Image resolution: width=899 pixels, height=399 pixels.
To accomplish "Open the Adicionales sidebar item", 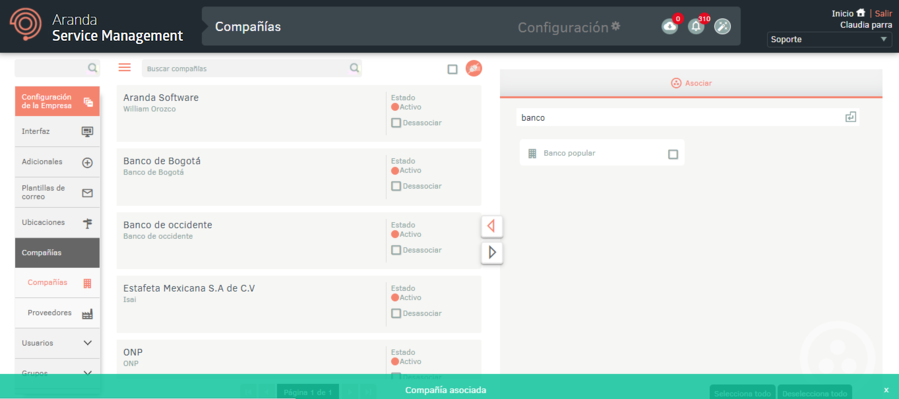I will [57, 162].
